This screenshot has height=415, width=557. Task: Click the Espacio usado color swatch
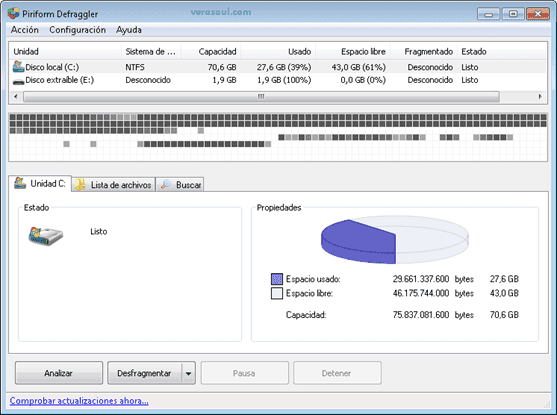click(x=277, y=279)
